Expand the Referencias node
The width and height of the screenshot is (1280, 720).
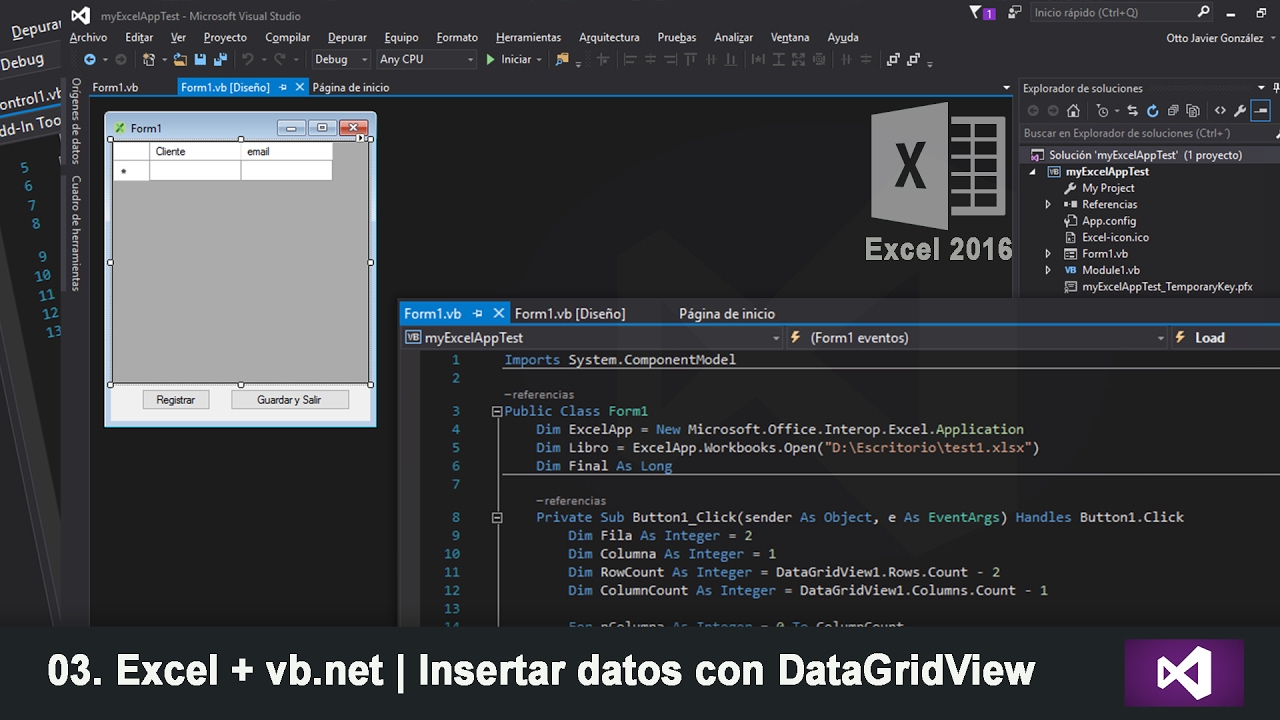1048,204
